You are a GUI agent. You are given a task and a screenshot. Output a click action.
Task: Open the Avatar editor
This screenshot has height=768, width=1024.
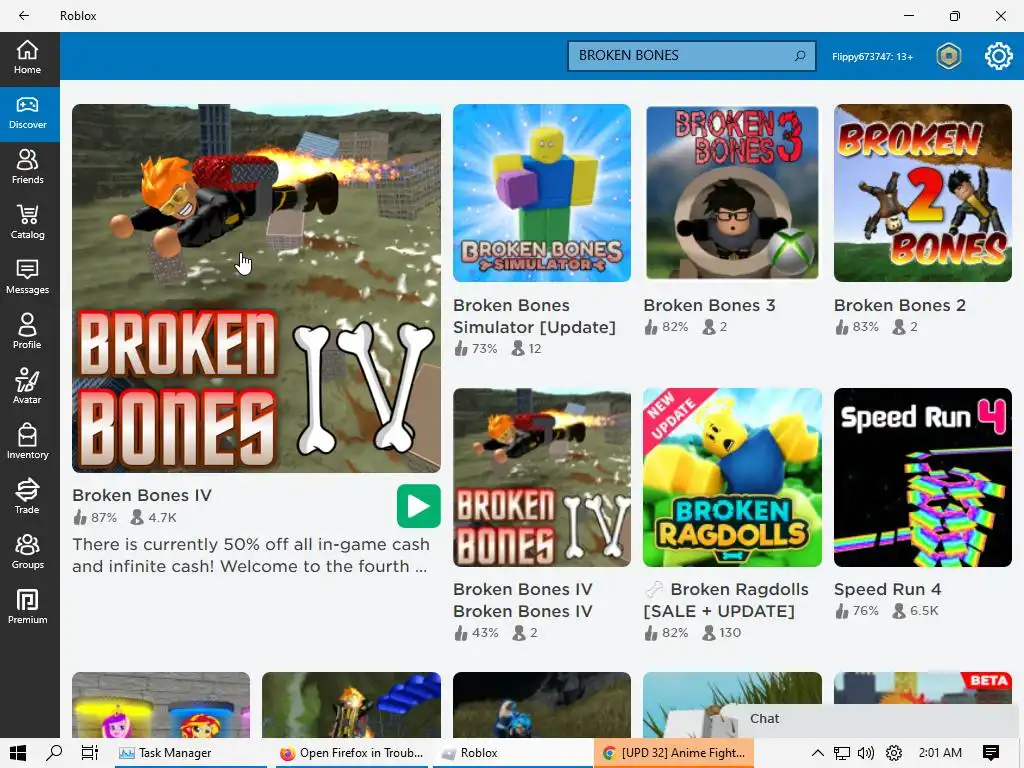click(27, 387)
